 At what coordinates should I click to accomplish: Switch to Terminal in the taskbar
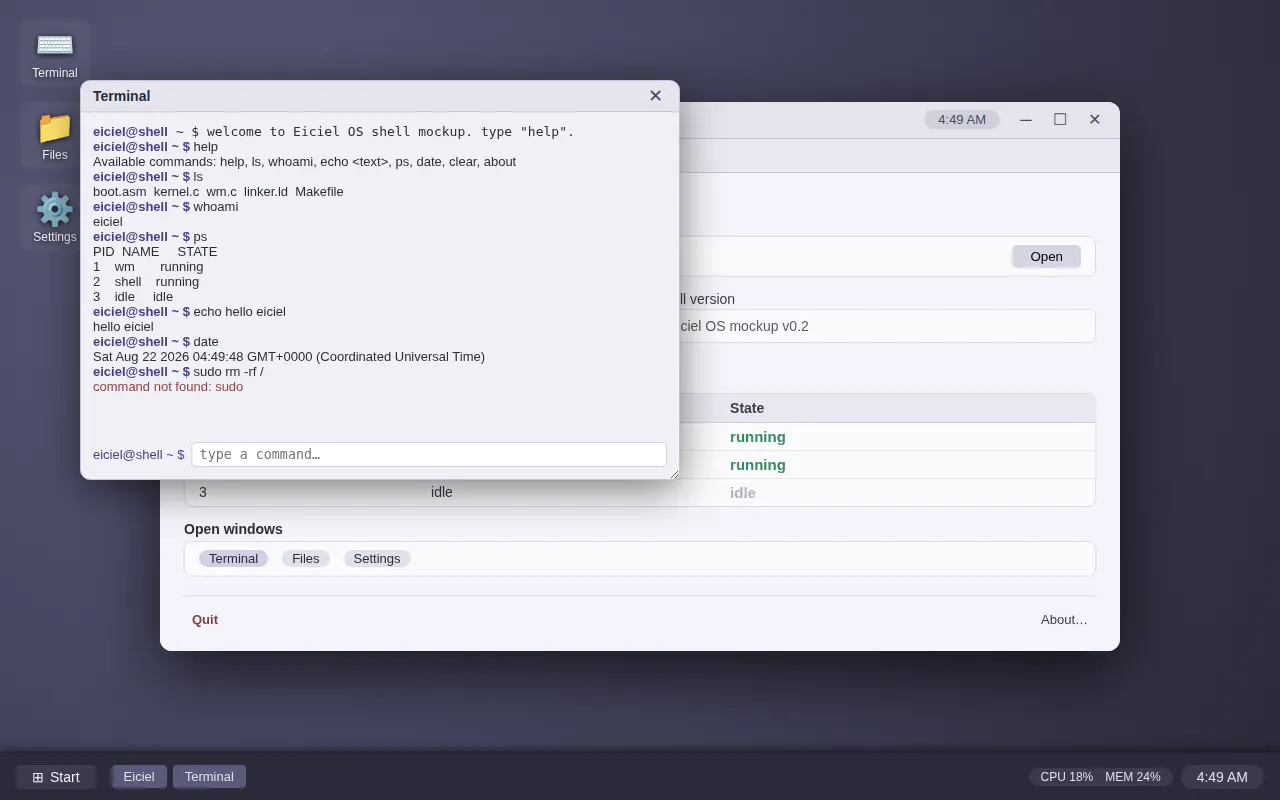209,777
